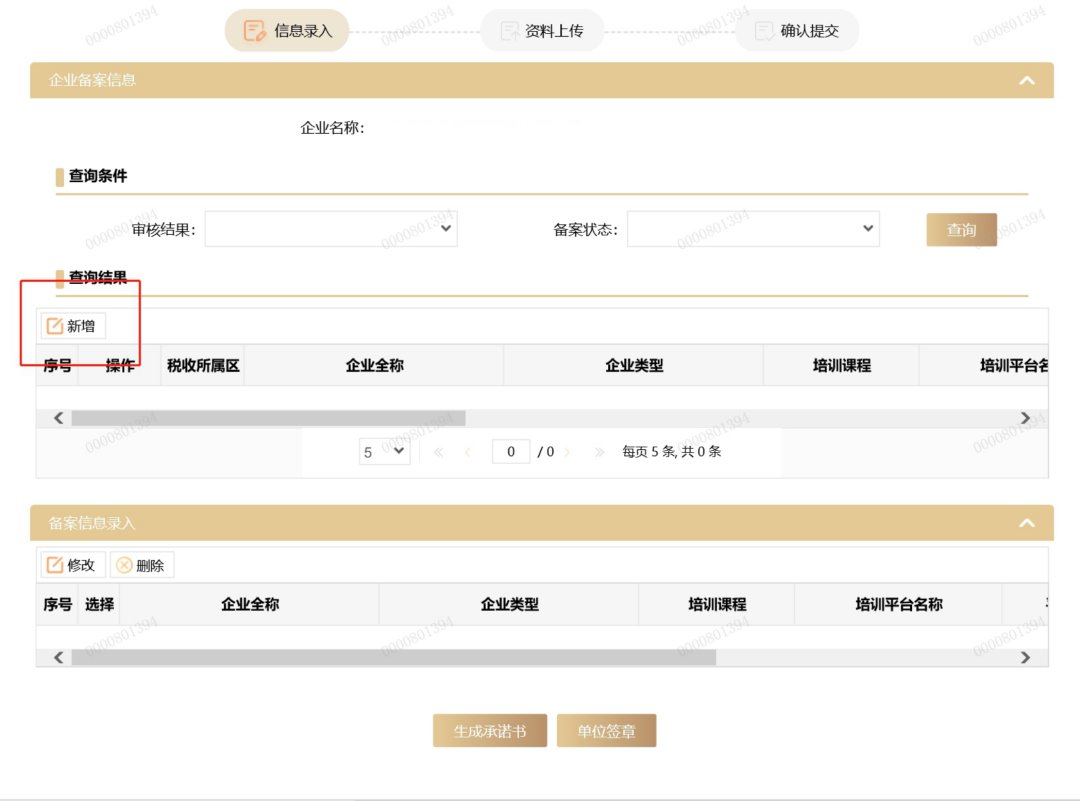Click the page number input field
This screenshot has height=801, width=1080.
coord(510,452)
